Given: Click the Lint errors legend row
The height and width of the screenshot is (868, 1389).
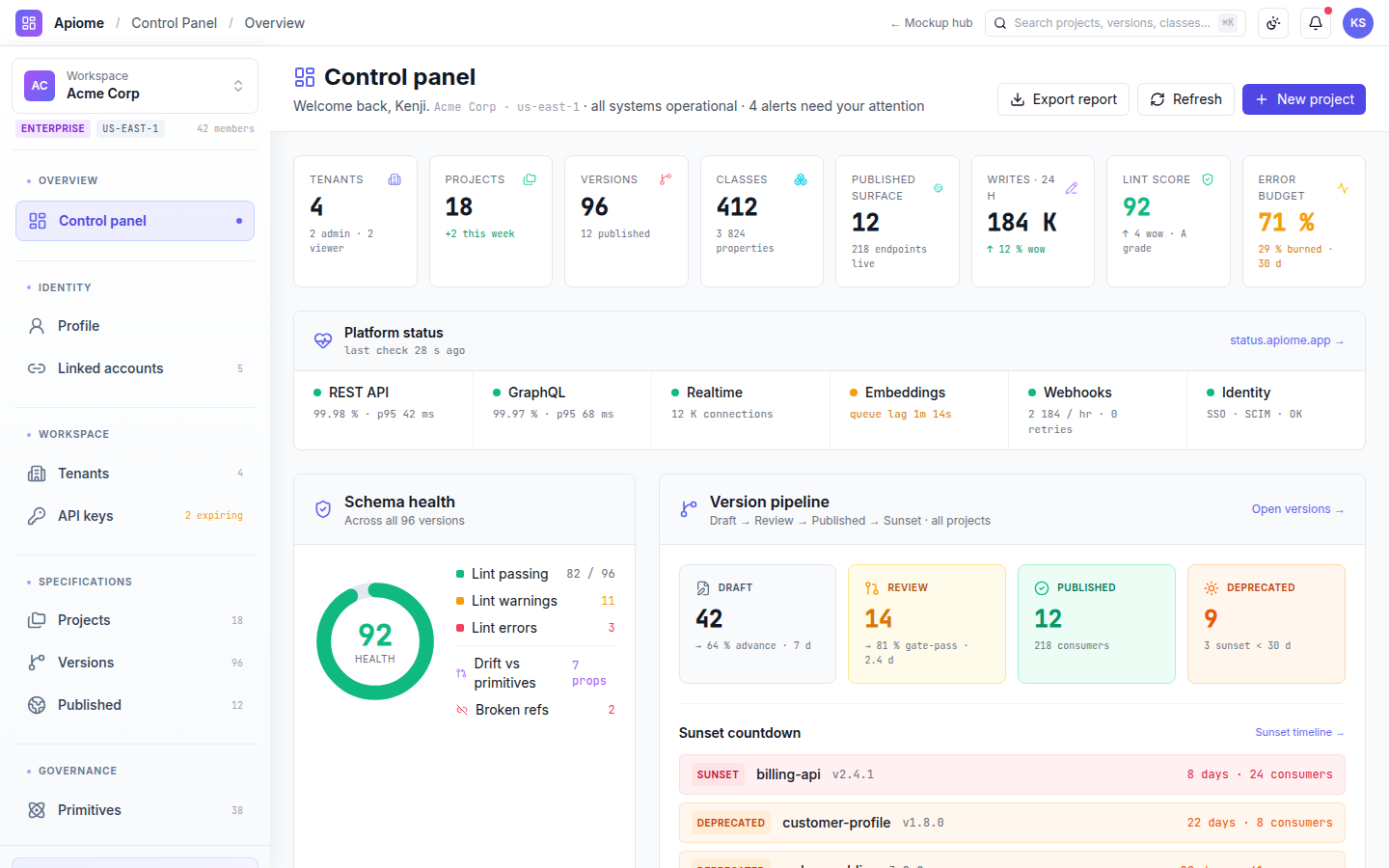Looking at the screenshot, I should point(535,628).
